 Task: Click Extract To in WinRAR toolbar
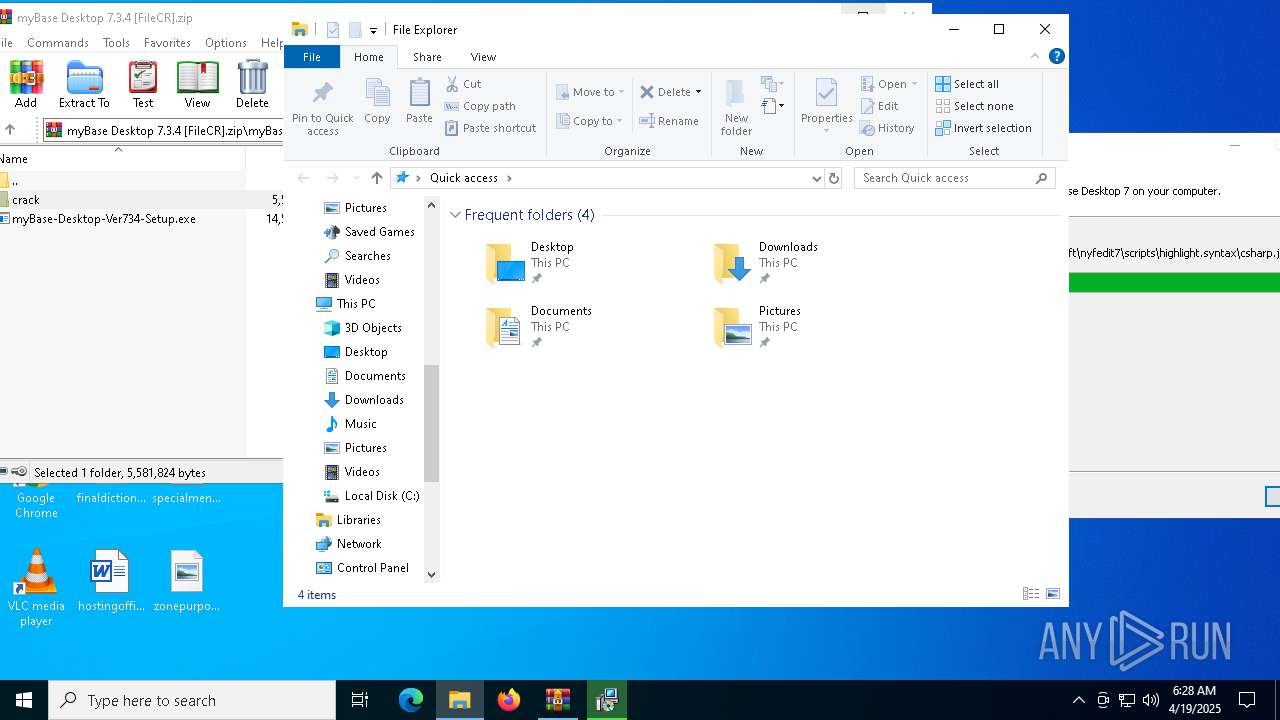pos(84,85)
